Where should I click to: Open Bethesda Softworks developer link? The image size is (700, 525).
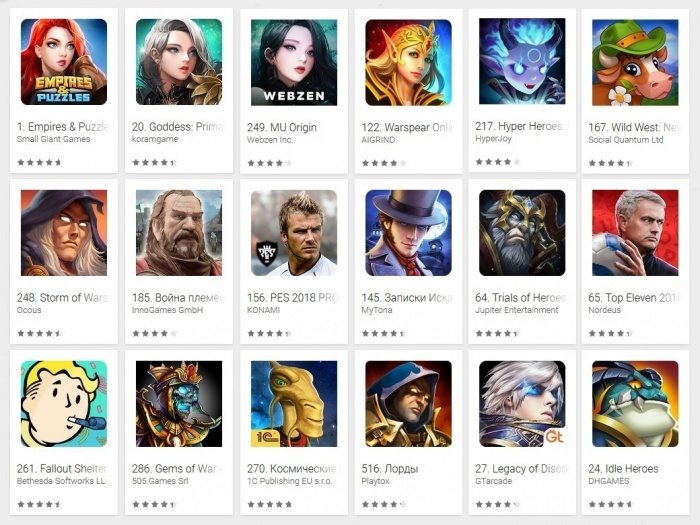(61, 481)
